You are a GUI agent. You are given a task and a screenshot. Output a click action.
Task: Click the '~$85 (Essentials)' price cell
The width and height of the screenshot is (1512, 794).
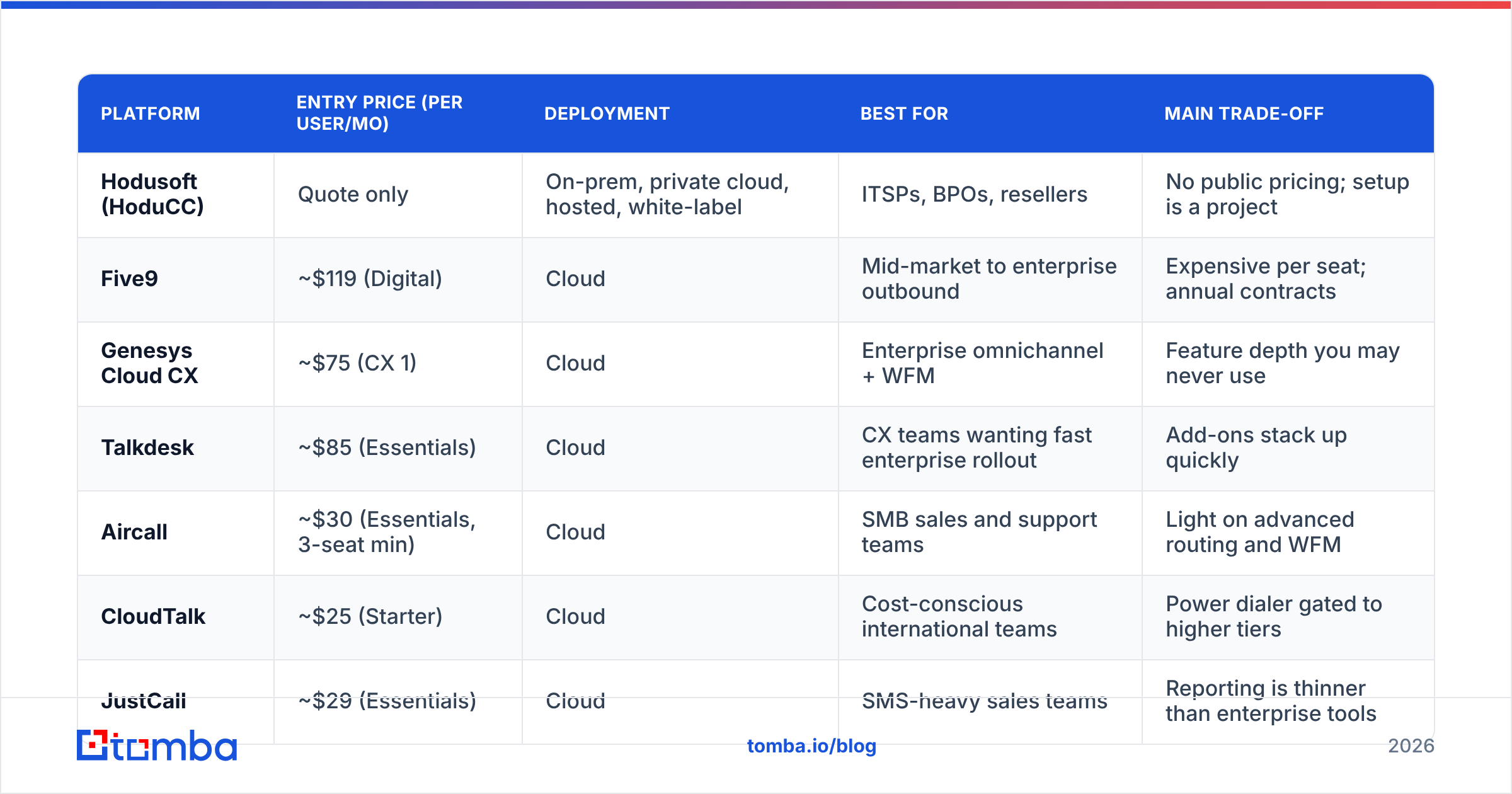tap(398, 449)
